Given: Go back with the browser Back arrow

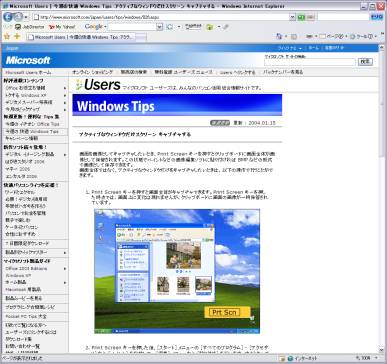Looking at the screenshot, I should pos(8,16).
